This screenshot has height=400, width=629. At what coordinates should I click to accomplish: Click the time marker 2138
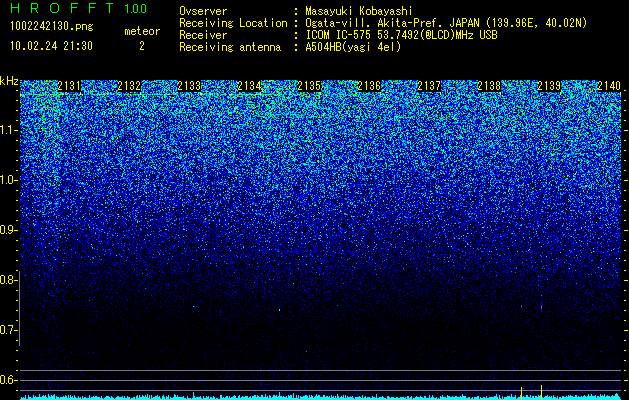[489, 86]
